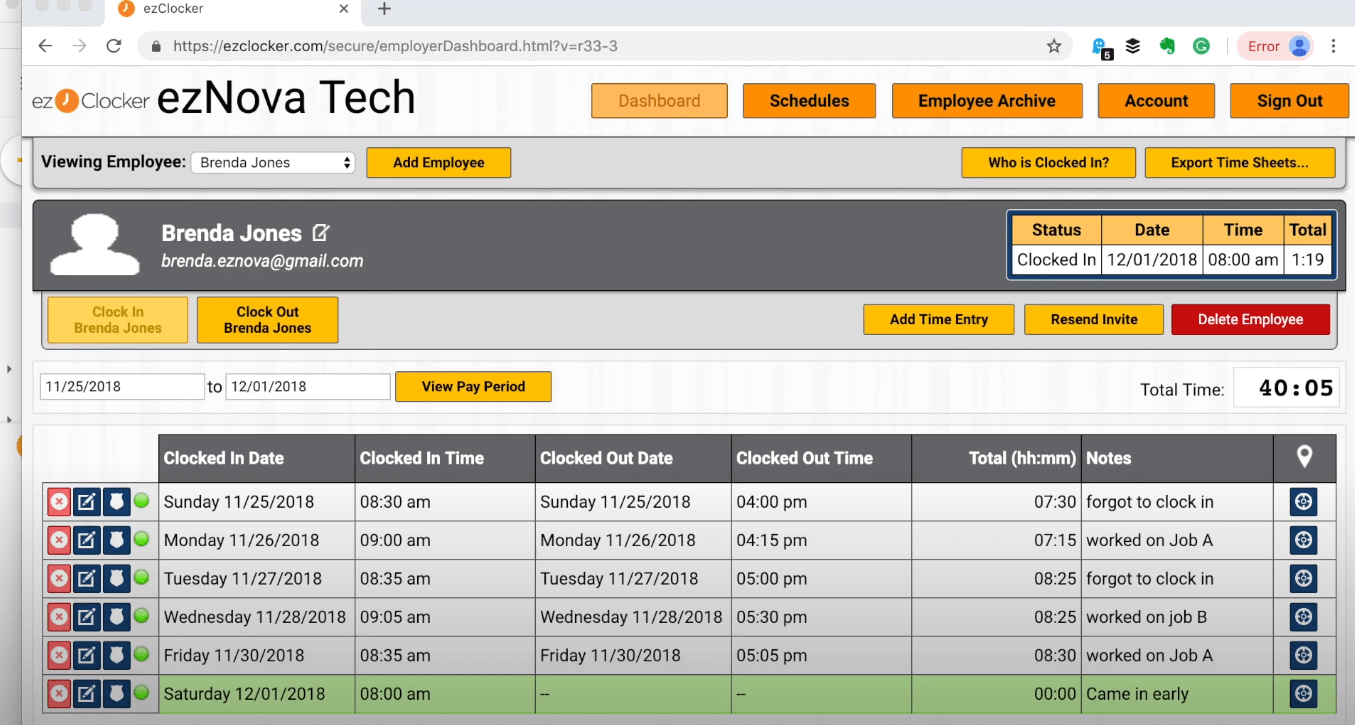The width and height of the screenshot is (1355, 725).
Task: Delete the Monday 11/26/2018 time entry
Action: tap(59, 540)
